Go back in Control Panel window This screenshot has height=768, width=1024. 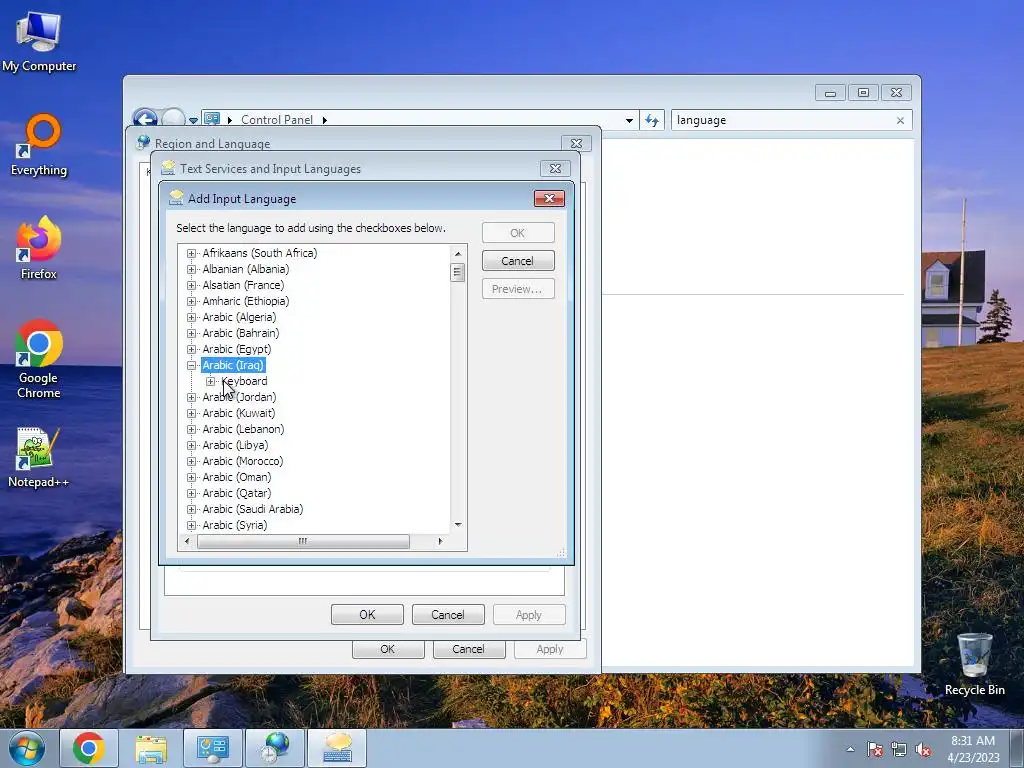pyautogui.click(x=145, y=119)
